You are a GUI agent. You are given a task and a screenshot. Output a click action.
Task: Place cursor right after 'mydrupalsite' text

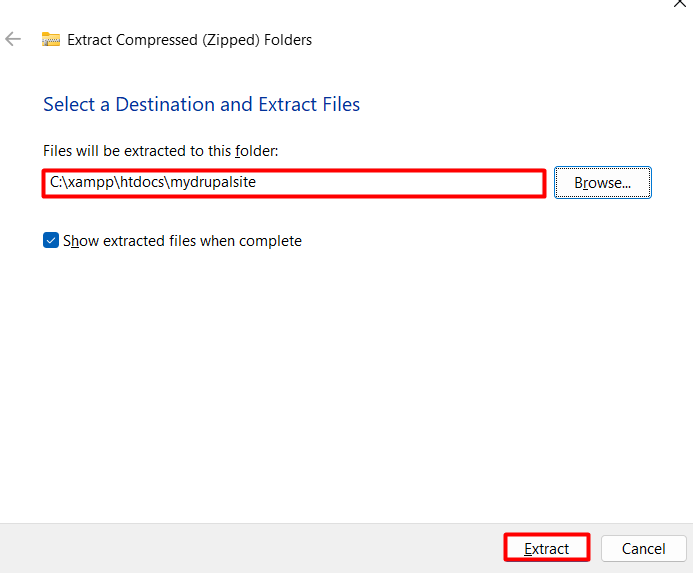pos(258,183)
